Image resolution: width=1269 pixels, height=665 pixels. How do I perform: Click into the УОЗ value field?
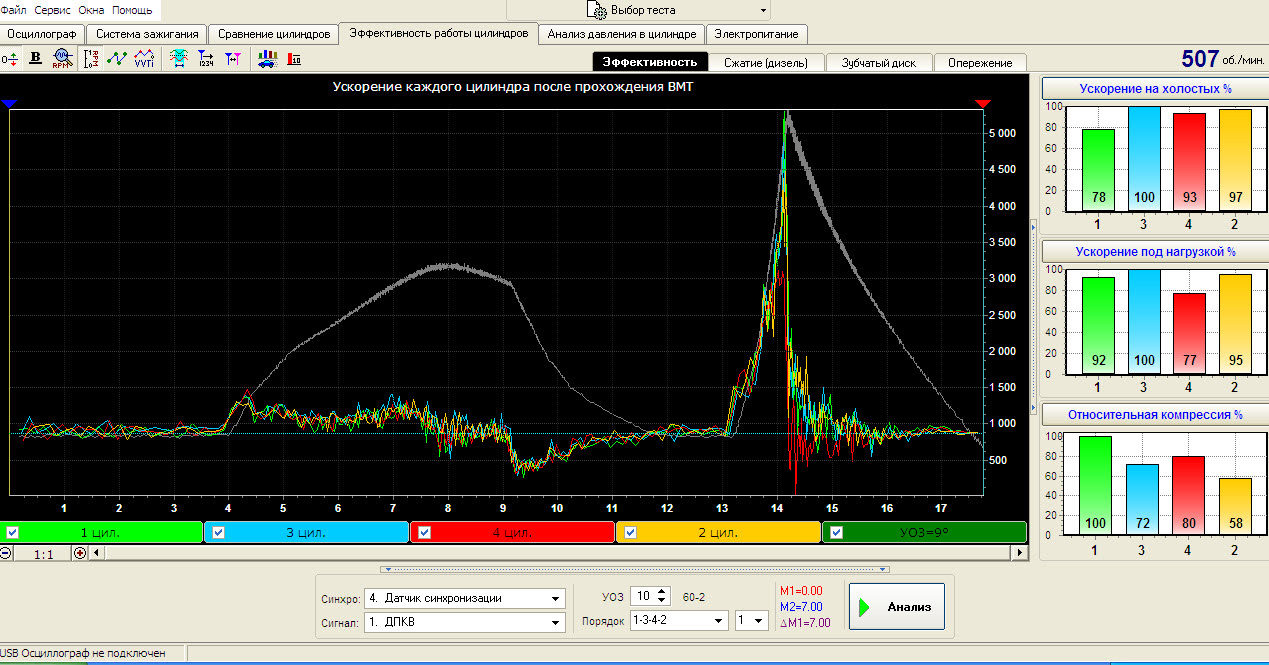[x=643, y=597]
